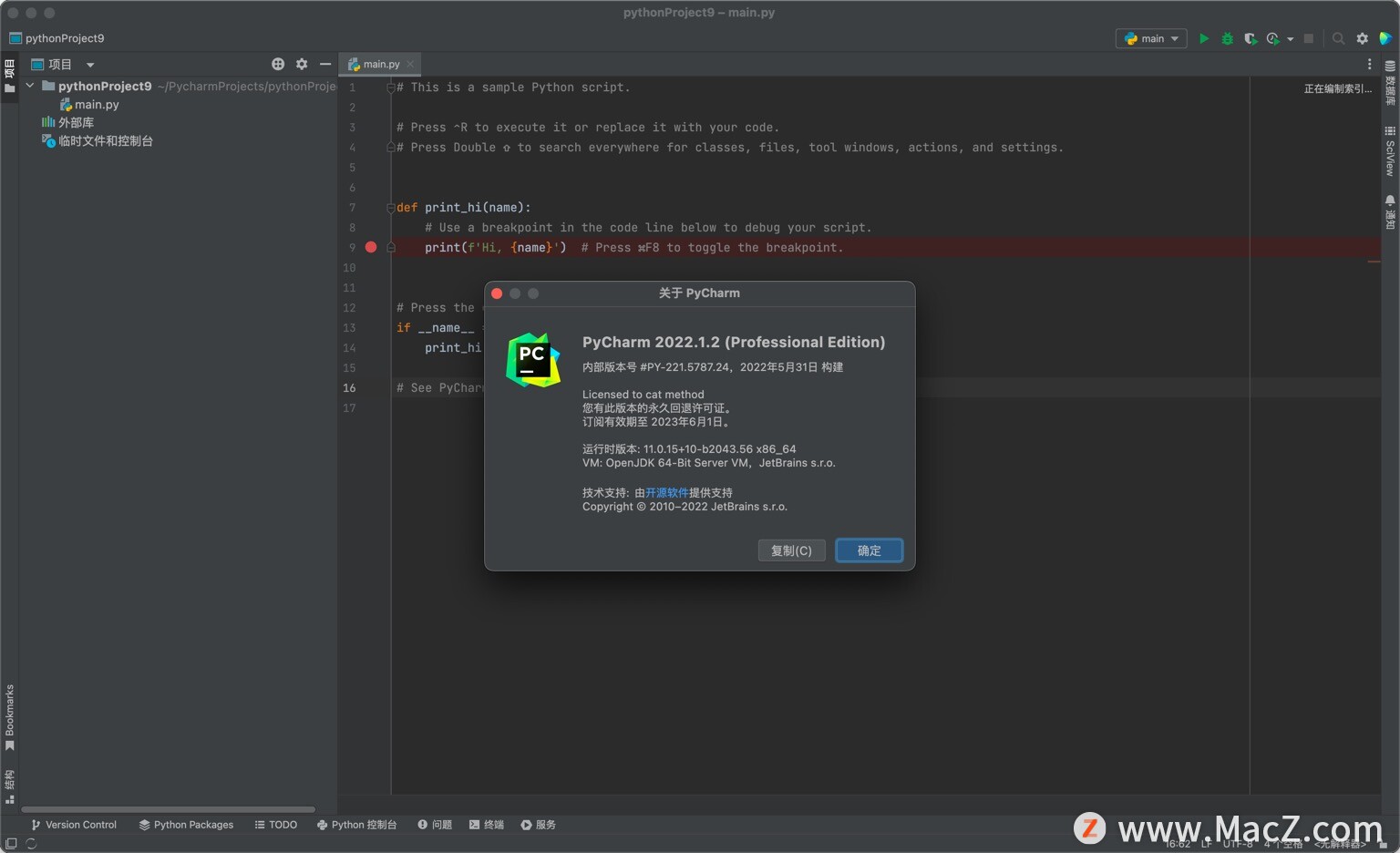Screen dimensions: 1400x853
Task: Click 复制(C) button in About dialog
Action: tap(791, 550)
